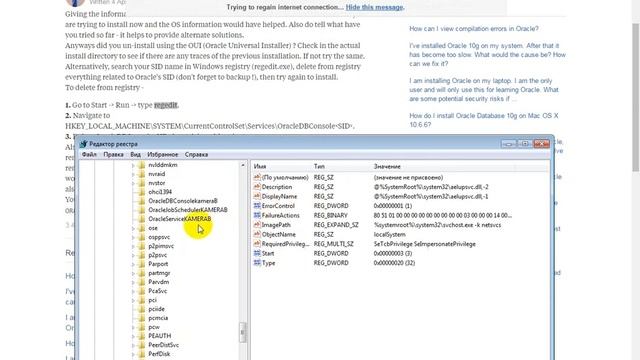Open the Правка menu
This screenshot has width=640, height=360.
(x=113, y=155)
